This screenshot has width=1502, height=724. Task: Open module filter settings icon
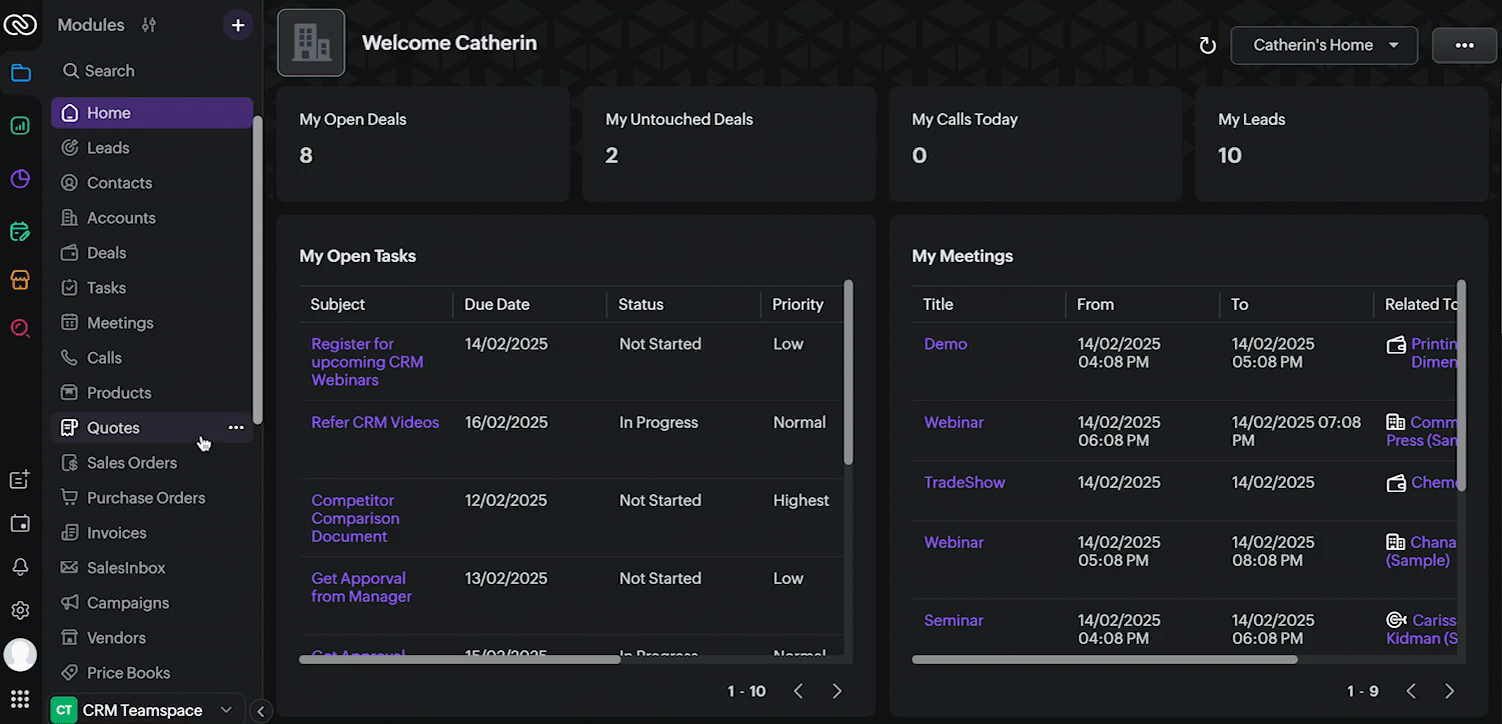(x=149, y=25)
